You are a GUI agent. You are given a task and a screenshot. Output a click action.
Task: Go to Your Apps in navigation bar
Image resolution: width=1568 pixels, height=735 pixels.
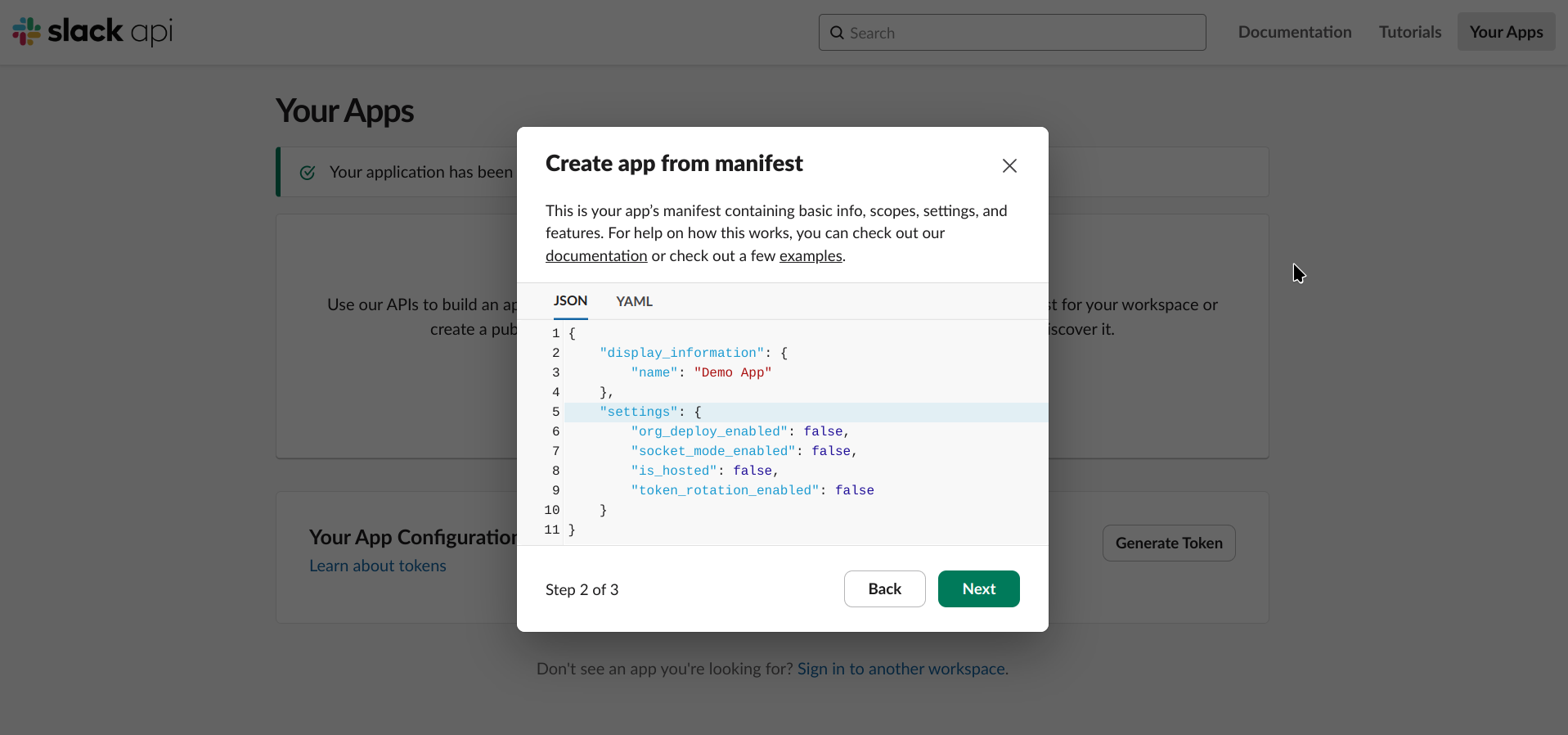click(1506, 32)
